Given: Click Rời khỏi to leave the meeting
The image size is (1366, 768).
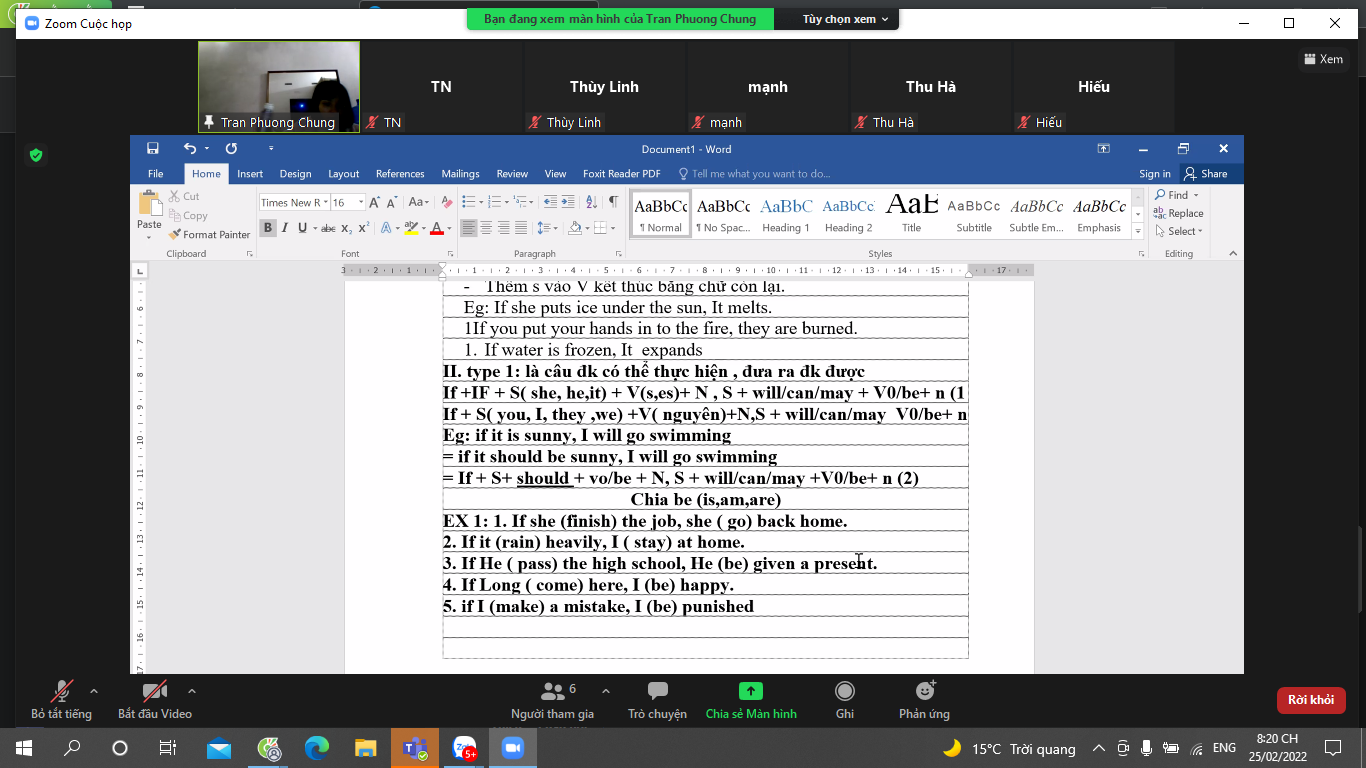Looking at the screenshot, I should [x=1311, y=700].
